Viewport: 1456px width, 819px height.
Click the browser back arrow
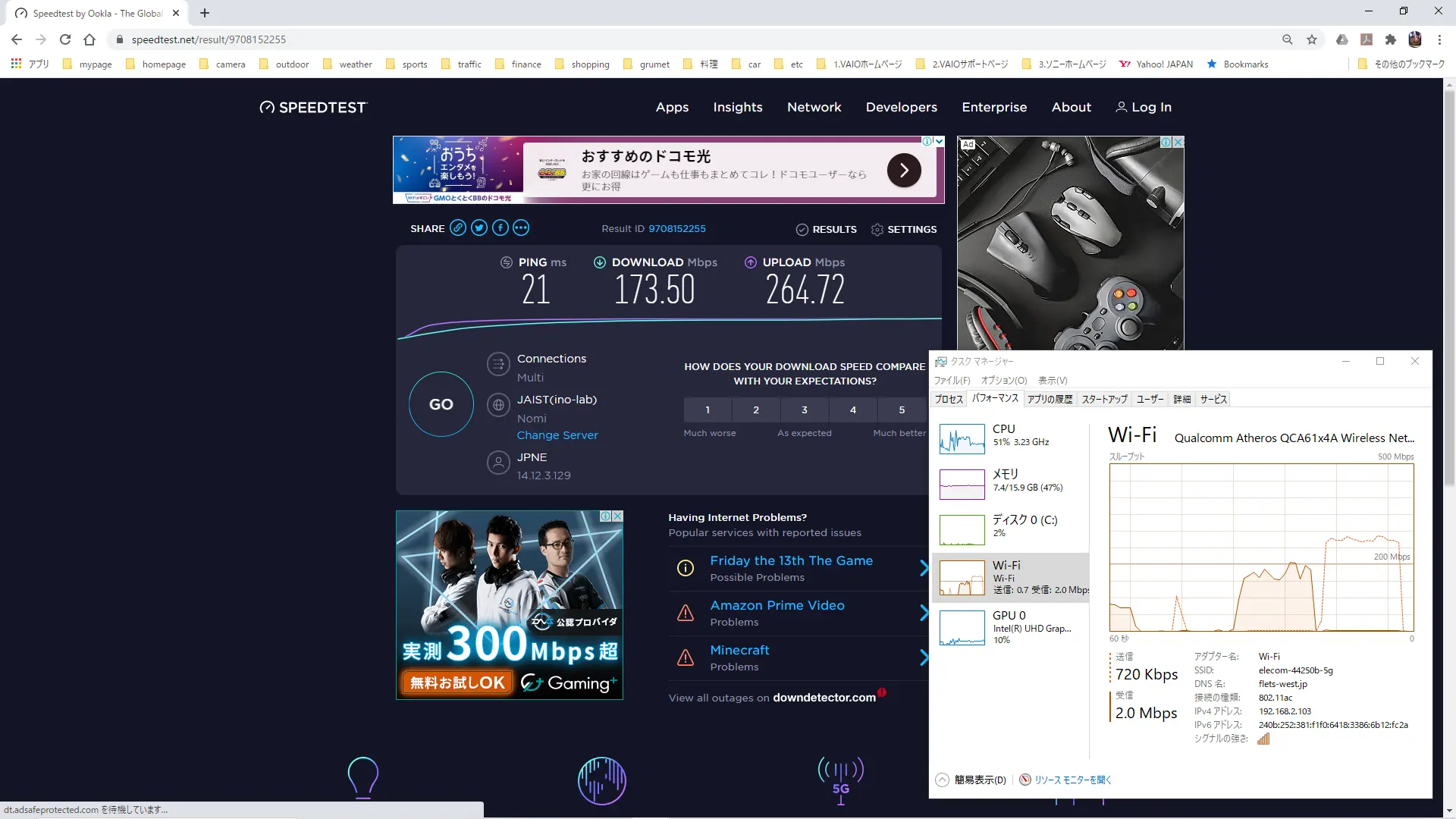pyautogui.click(x=17, y=39)
